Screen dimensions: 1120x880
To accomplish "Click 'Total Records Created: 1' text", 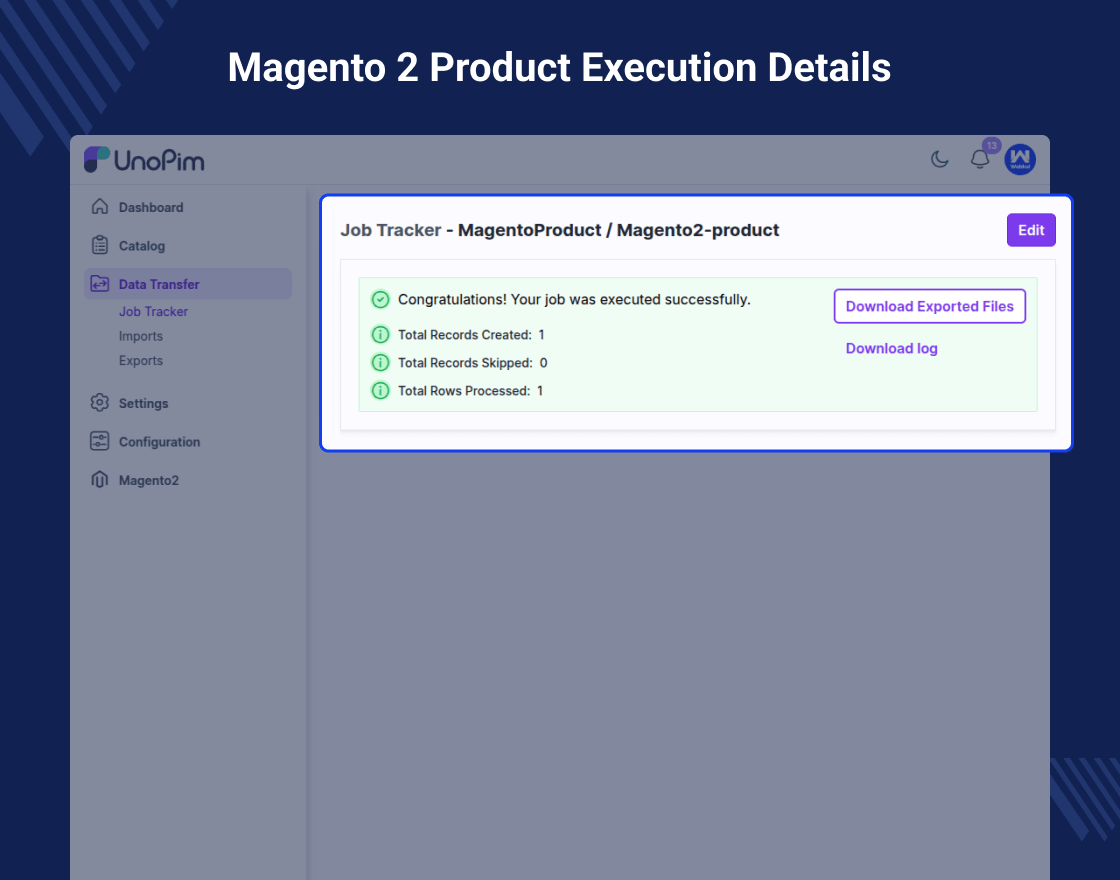I will (x=471, y=334).
